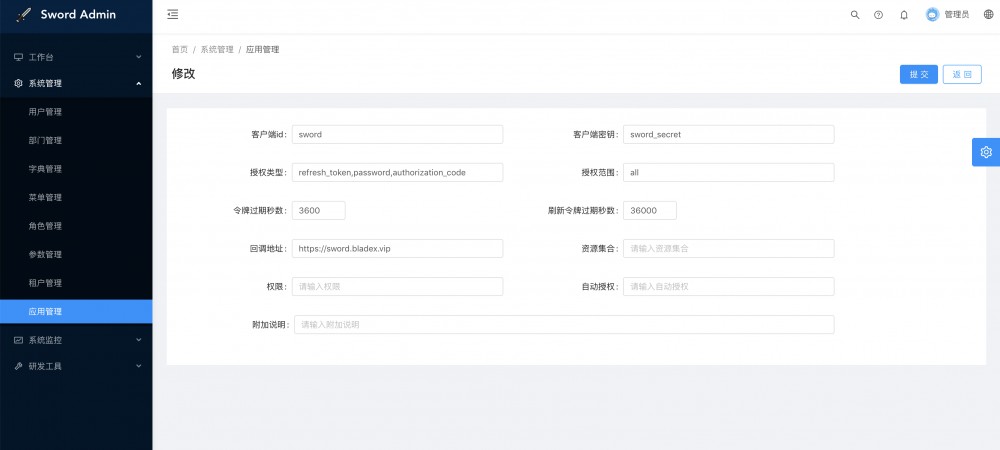Expand the 研发工具 menu chevron
This screenshot has height=450, width=1000.
coord(138,367)
